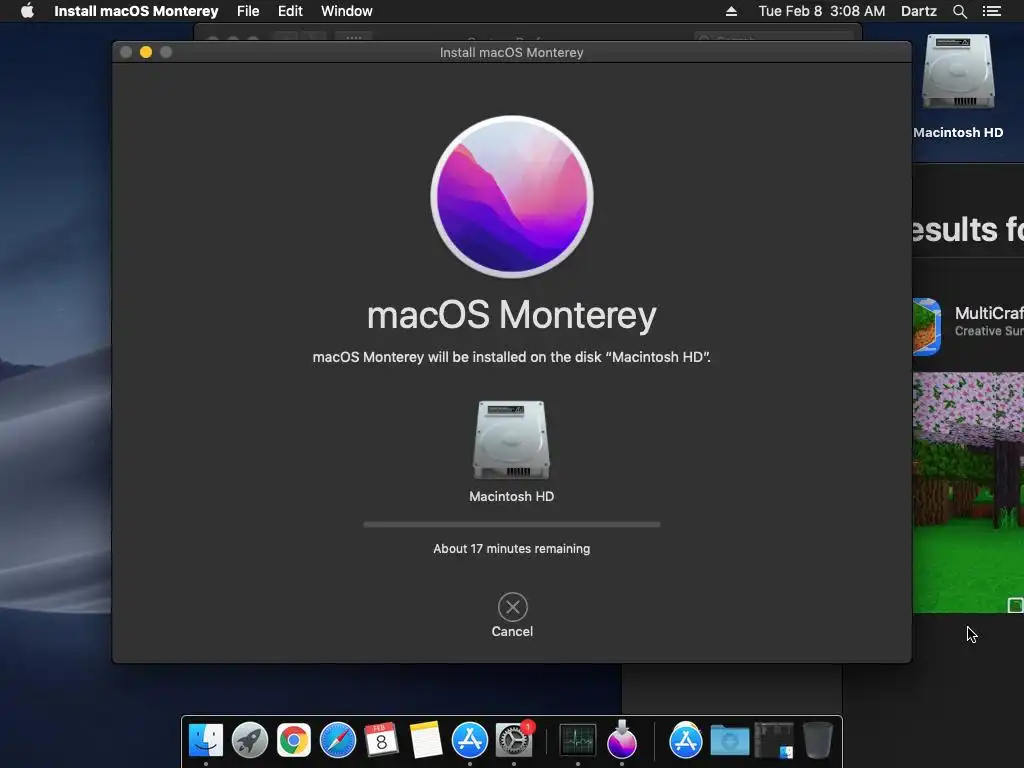
Task: Minimize the installer with the yellow button
Action: click(146, 52)
